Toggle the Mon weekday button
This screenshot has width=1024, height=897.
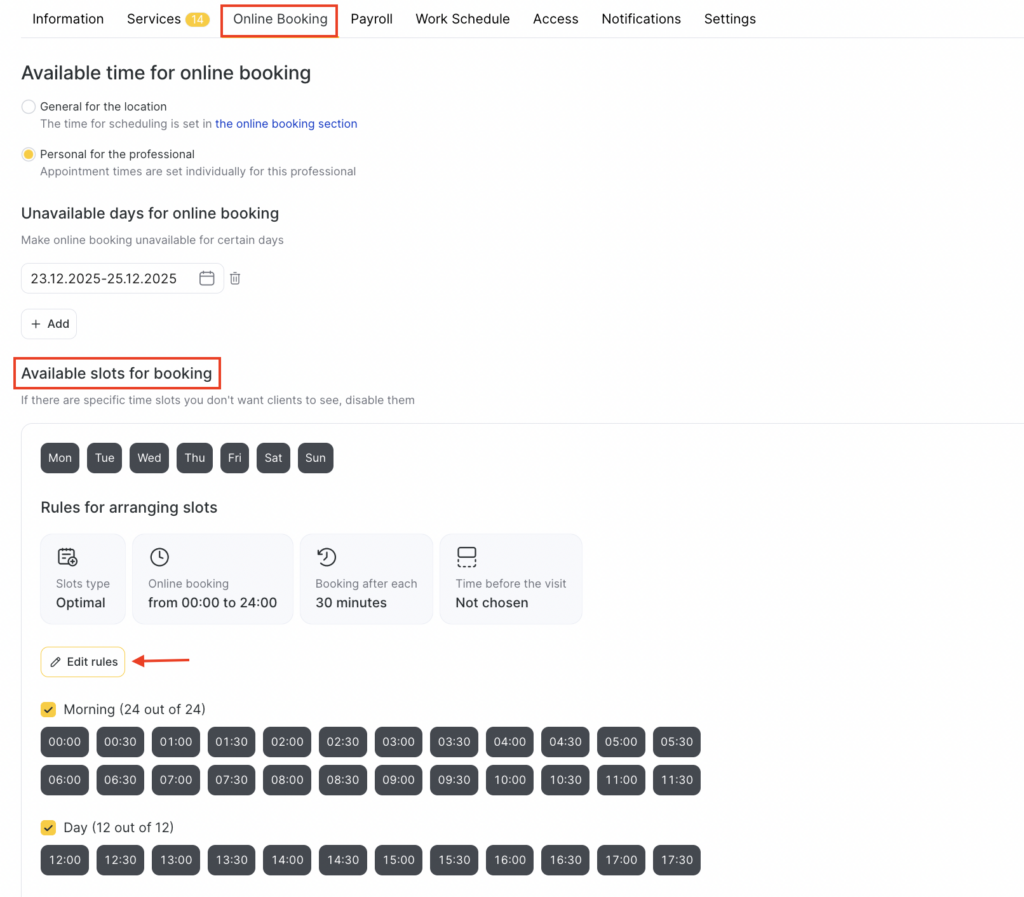coord(60,458)
